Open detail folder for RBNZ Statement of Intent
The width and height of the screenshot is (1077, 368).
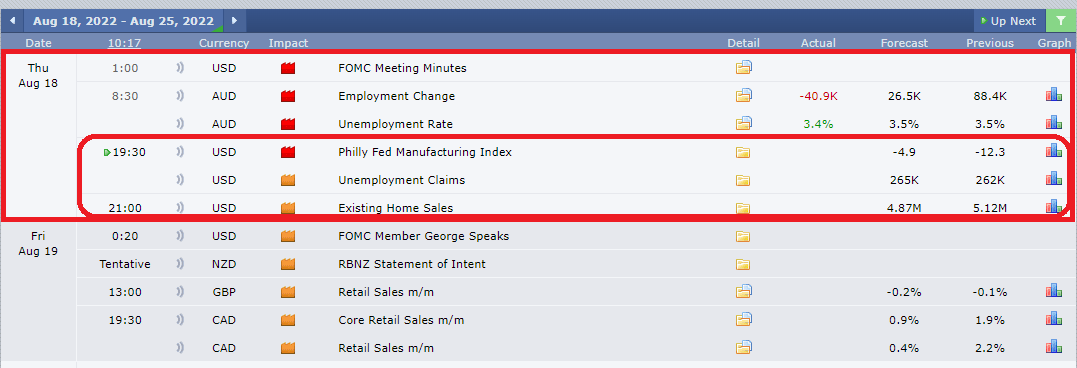(743, 264)
